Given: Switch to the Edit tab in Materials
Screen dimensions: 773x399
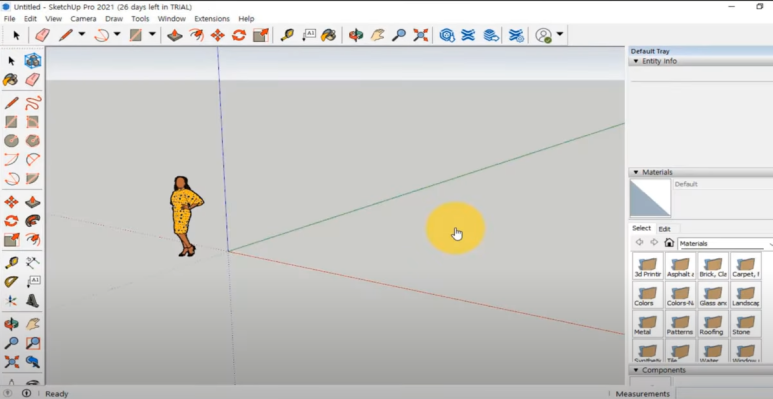Looking at the screenshot, I should click(x=665, y=229).
